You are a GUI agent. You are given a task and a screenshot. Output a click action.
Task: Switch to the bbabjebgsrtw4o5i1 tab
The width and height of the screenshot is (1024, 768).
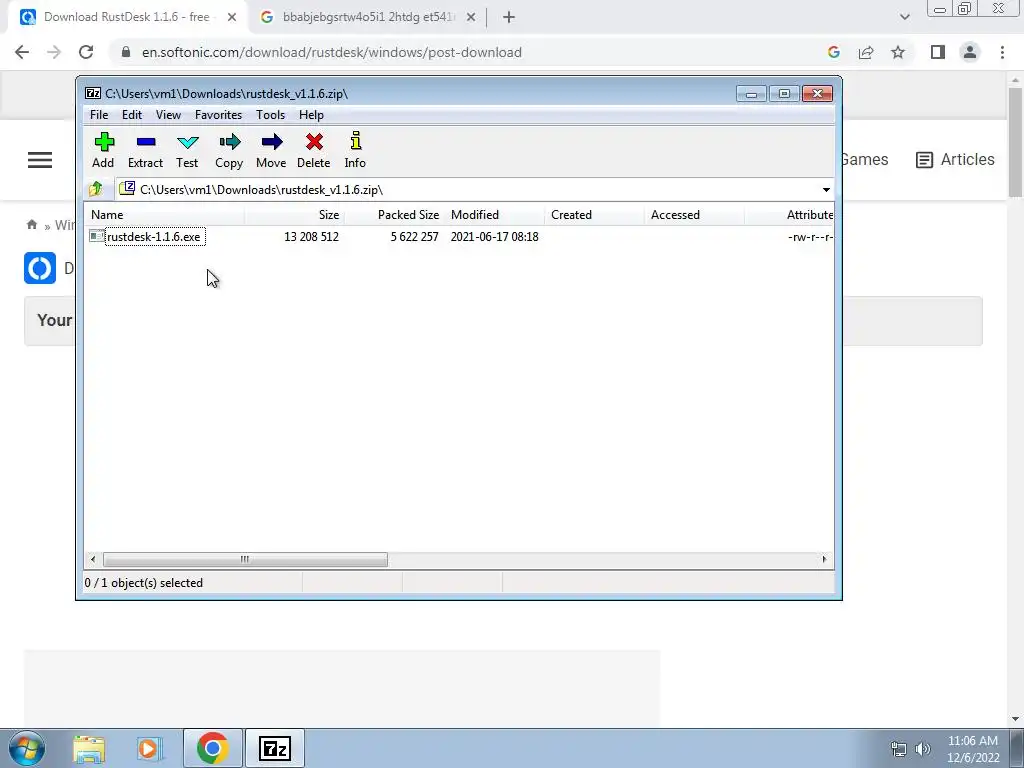366,17
